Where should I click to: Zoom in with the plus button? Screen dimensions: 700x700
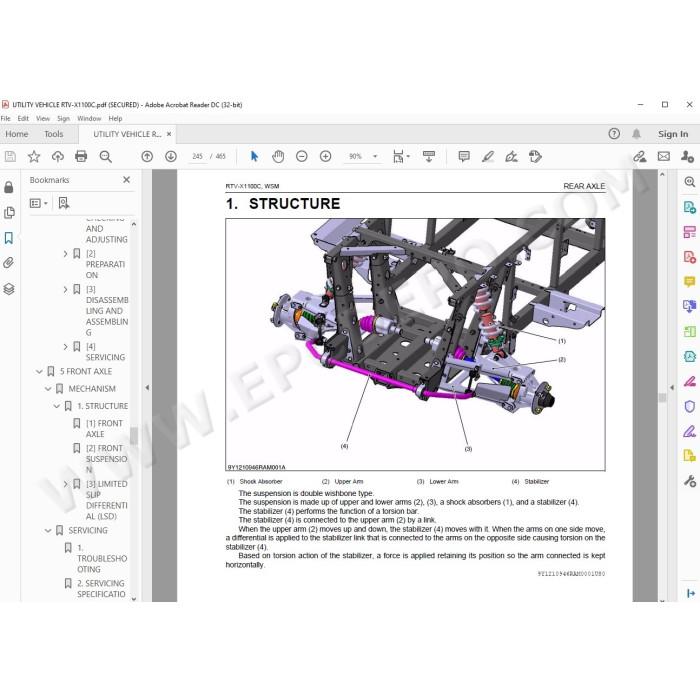pos(325,156)
